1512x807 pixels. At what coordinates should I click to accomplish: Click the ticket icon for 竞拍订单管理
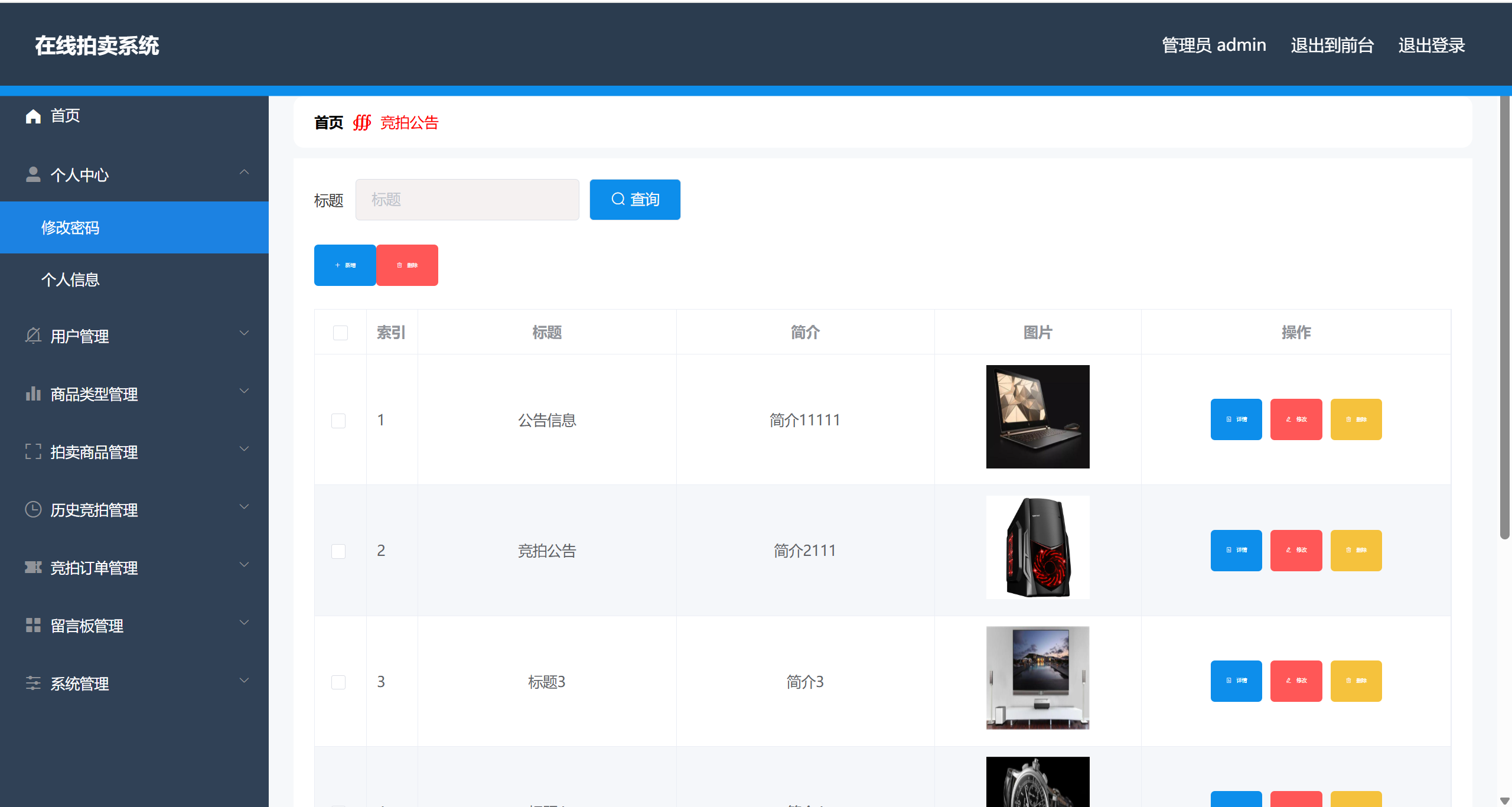click(x=33, y=567)
